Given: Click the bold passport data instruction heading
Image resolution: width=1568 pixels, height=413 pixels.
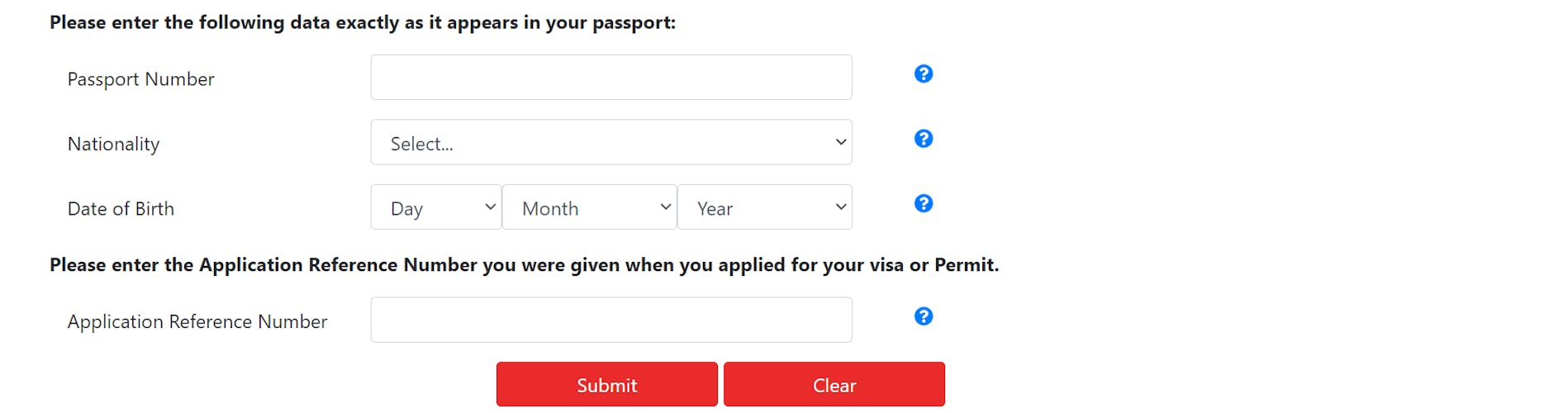Looking at the screenshot, I should pyautogui.click(x=362, y=22).
